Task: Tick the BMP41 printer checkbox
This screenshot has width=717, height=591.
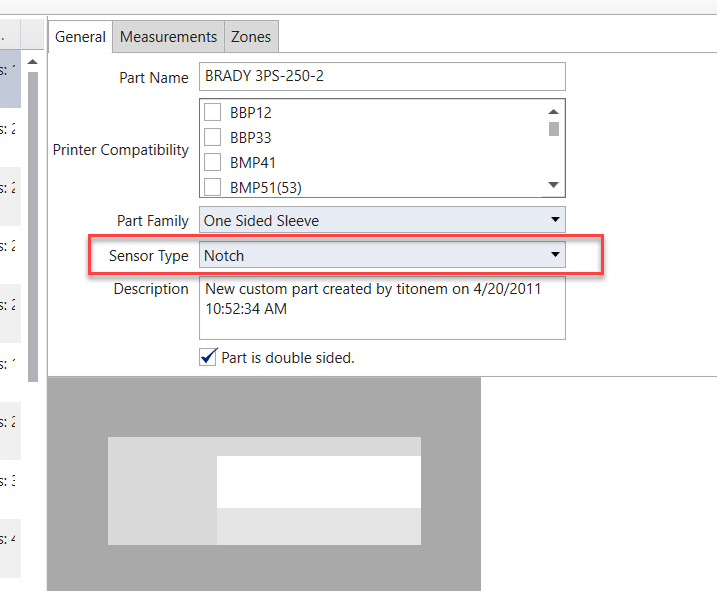Action: [213, 161]
